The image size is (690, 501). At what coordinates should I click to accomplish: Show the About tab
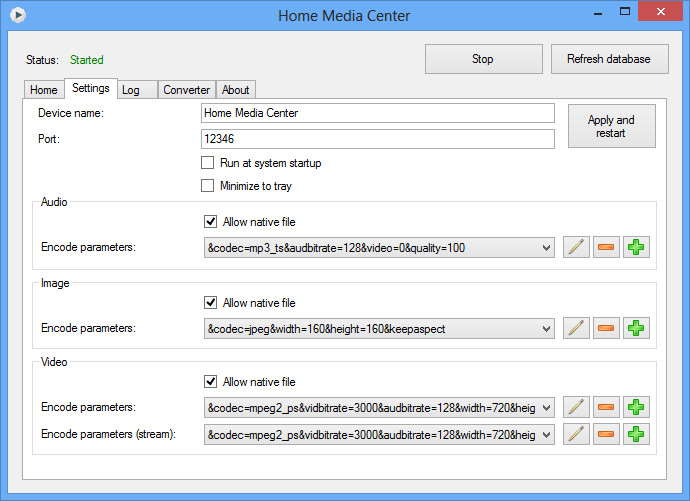(x=235, y=90)
